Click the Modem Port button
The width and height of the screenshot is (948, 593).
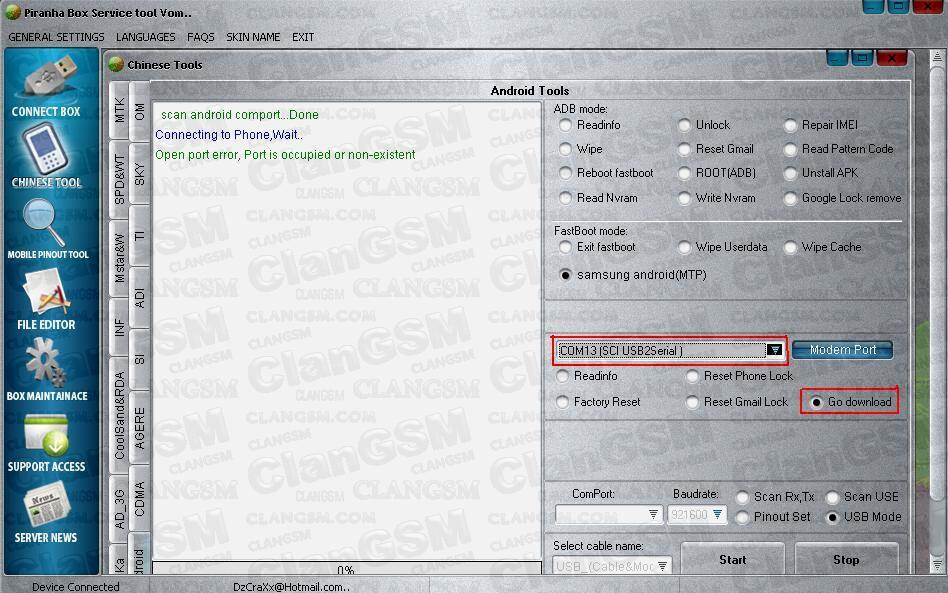coord(842,350)
